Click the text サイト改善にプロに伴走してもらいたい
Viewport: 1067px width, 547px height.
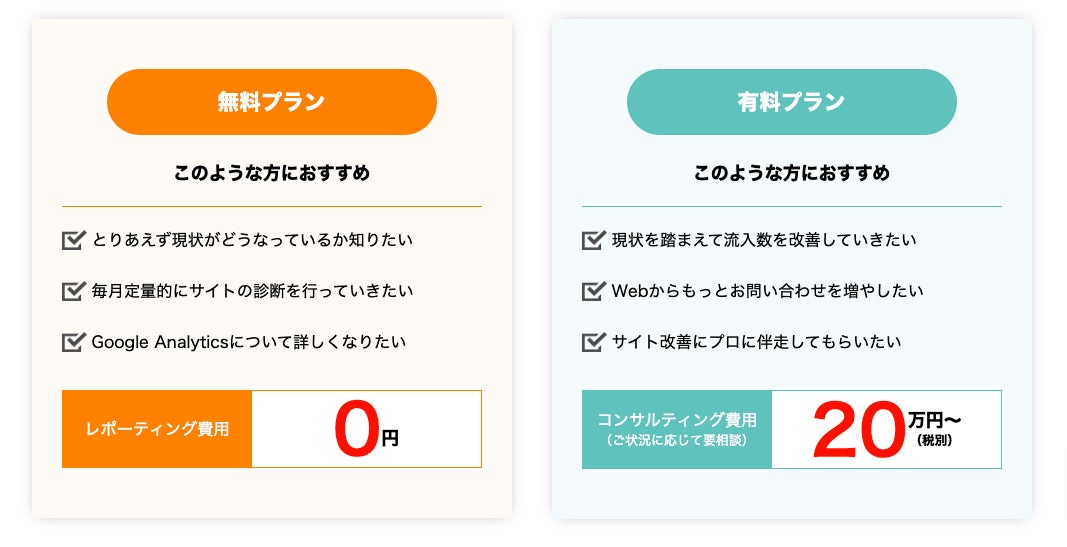[756, 342]
